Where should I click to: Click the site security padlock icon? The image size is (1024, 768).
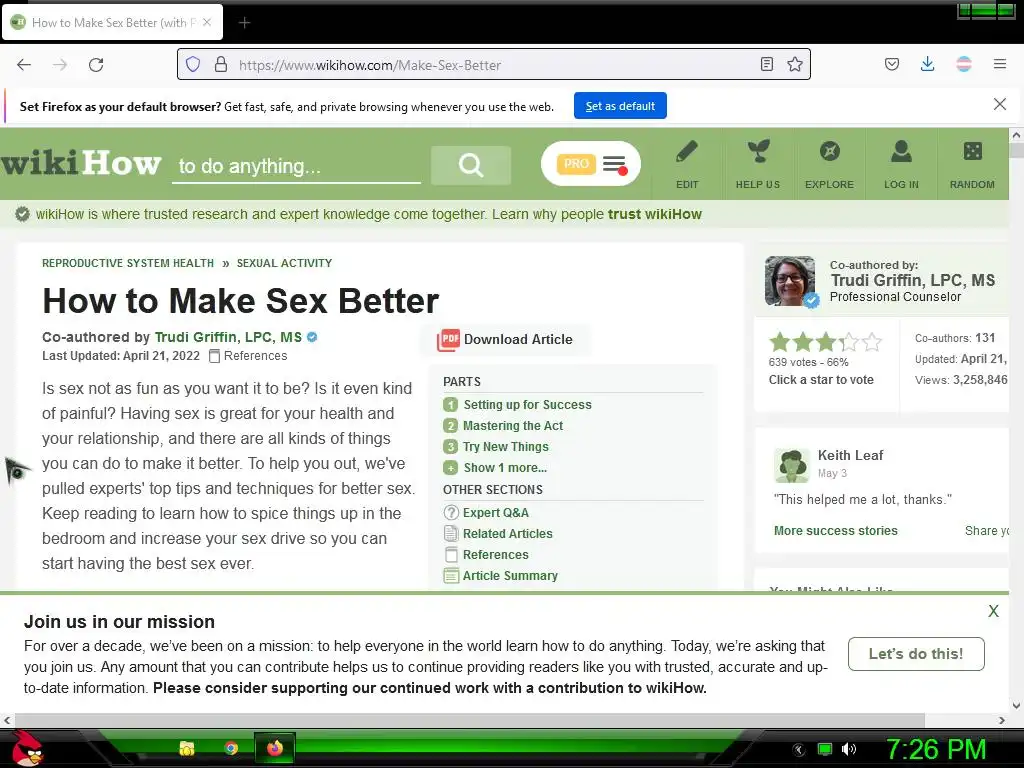[x=221, y=64]
